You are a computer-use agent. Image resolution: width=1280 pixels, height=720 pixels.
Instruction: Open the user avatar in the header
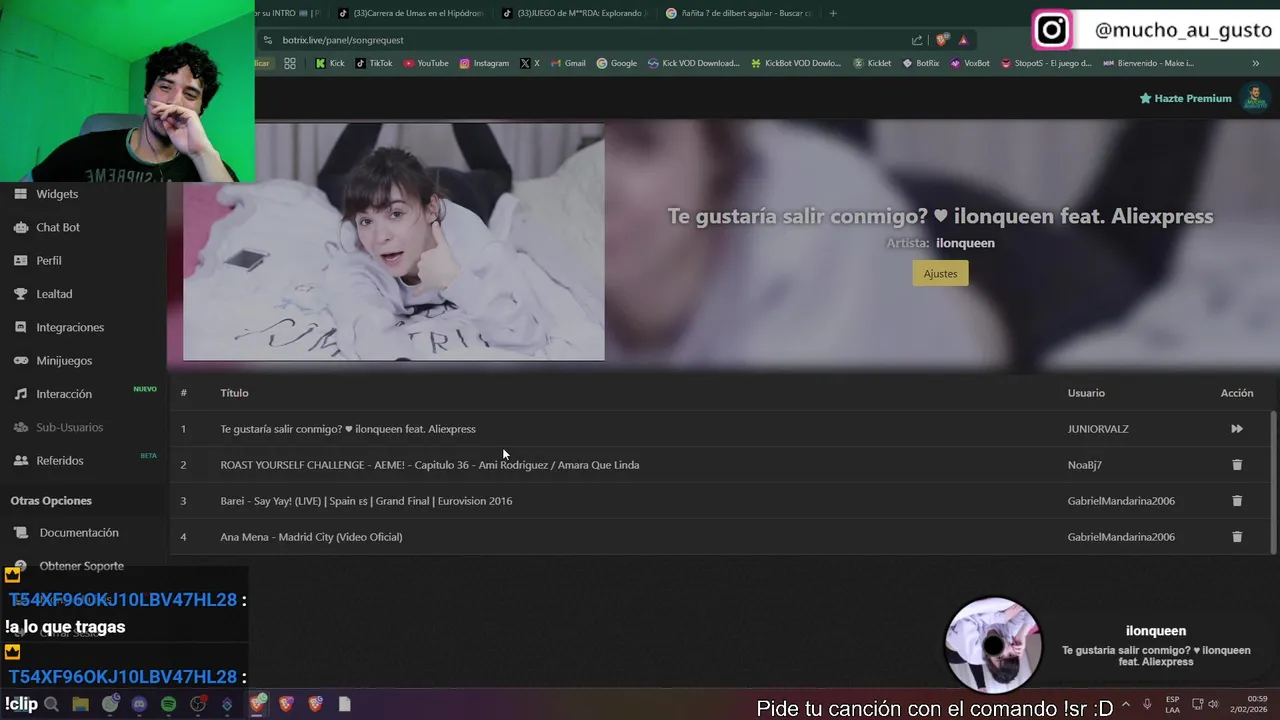coord(1254,98)
